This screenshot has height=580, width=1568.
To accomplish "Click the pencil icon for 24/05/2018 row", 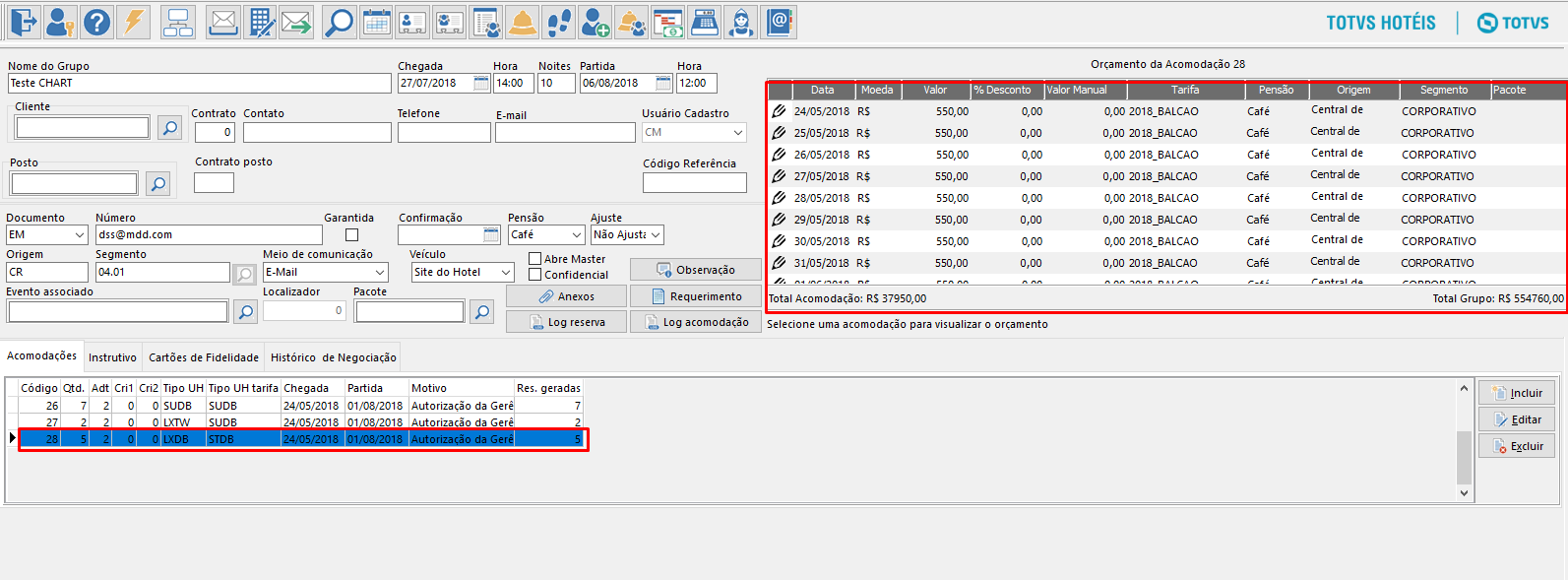I will 779,111.
